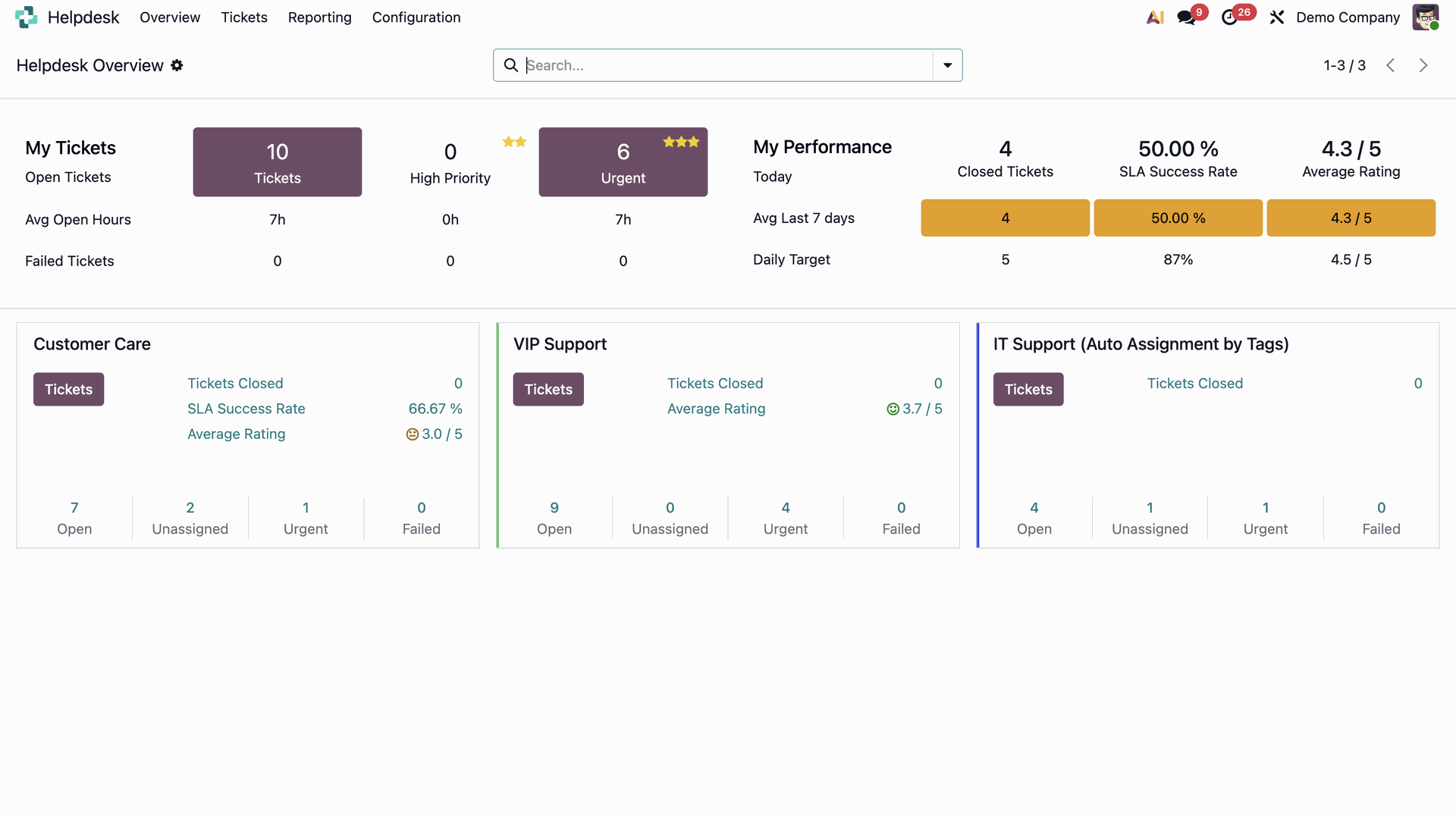
Task: Open Average Rating link in VIP Support
Action: (x=717, y=409)
